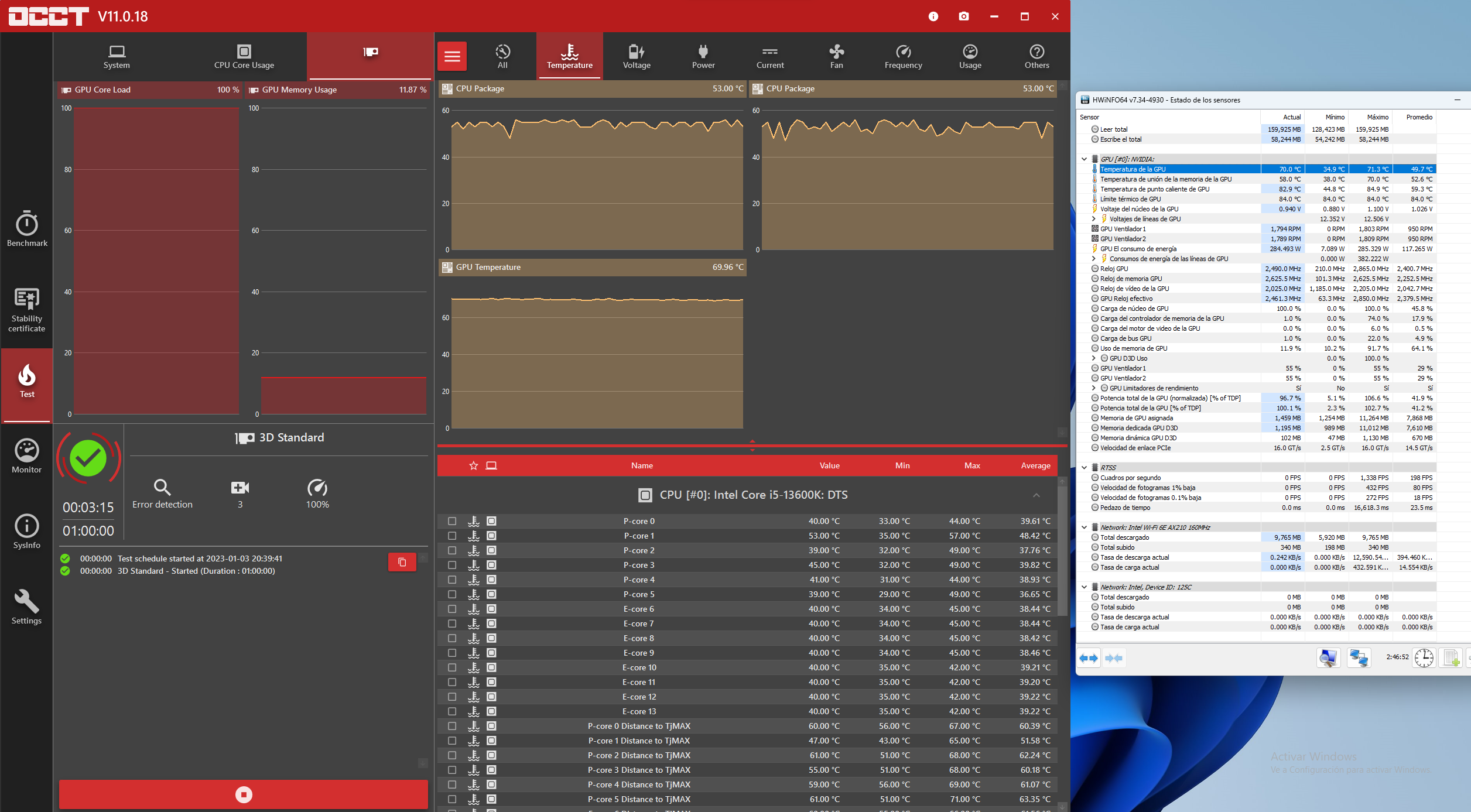Click the GPU Temperature graph header icon

click(x=447, y=267)
